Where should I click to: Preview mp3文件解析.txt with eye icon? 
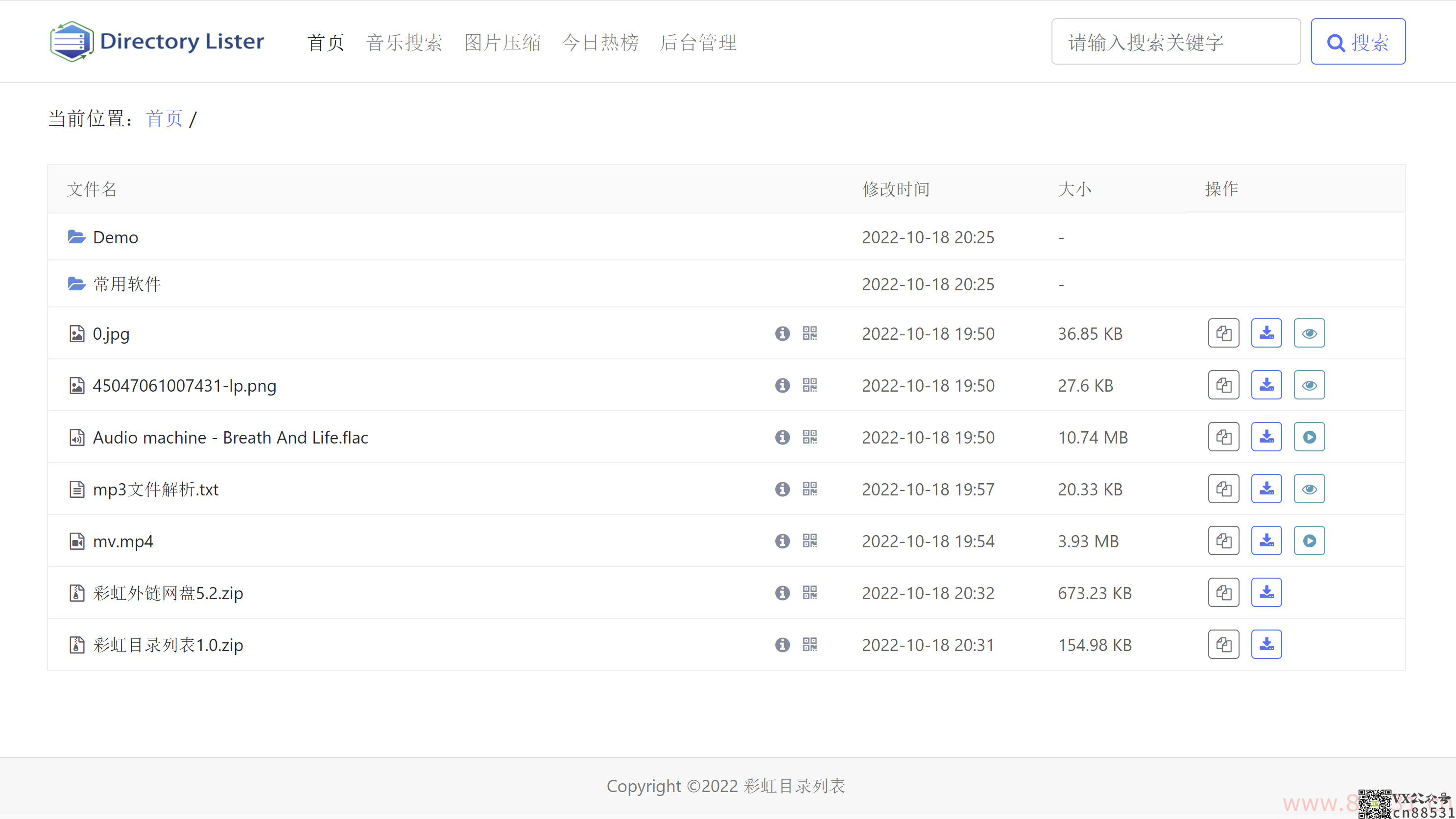[x=1310, y=489]
